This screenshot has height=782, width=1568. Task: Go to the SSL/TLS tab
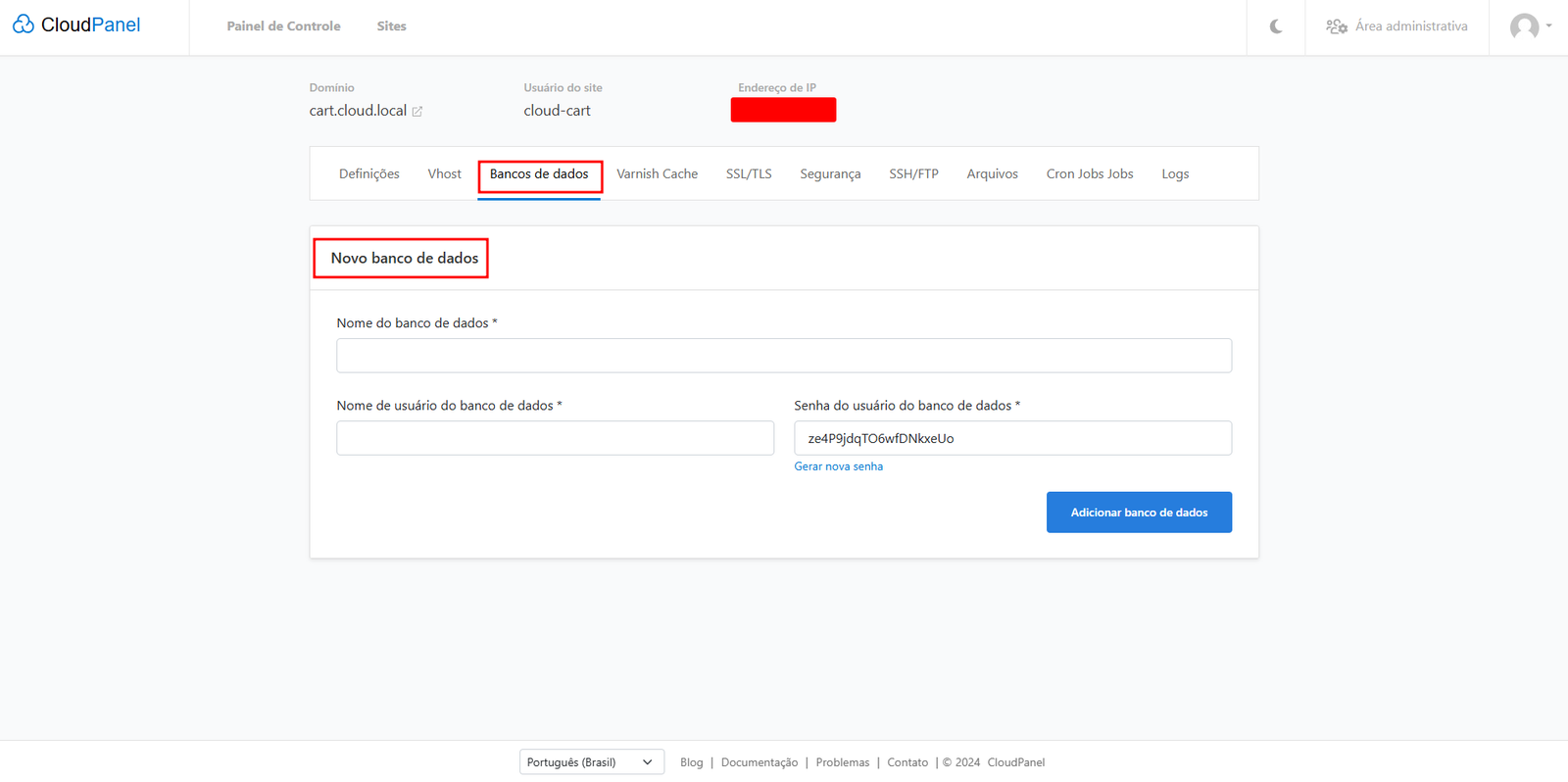pyautogui.click(x=749, y=174)
